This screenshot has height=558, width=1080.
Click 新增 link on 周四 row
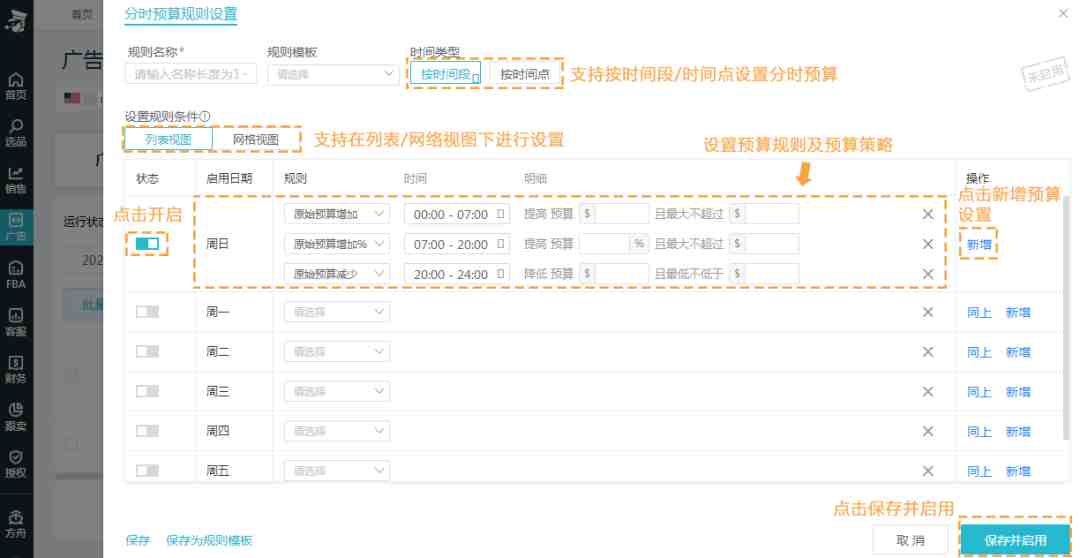[x=1018, y=431]
